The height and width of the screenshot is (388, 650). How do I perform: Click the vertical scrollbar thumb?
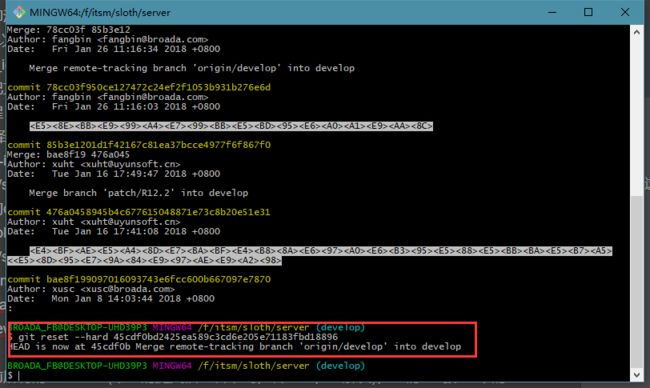click(x=636, y=281)
